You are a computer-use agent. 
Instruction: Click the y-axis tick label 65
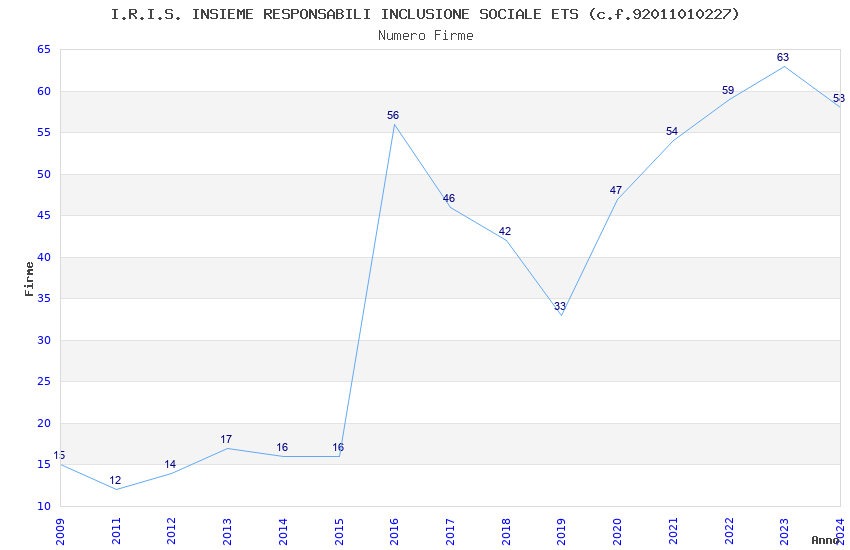pyautogui.click(x=44, y=49)
